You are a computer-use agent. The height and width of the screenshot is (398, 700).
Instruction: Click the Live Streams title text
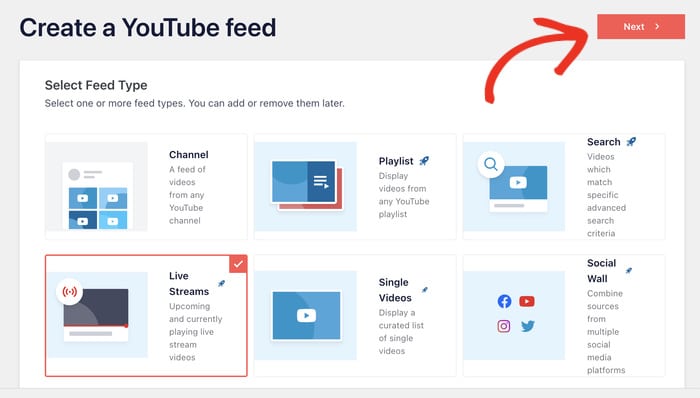(x=189, y=283)
